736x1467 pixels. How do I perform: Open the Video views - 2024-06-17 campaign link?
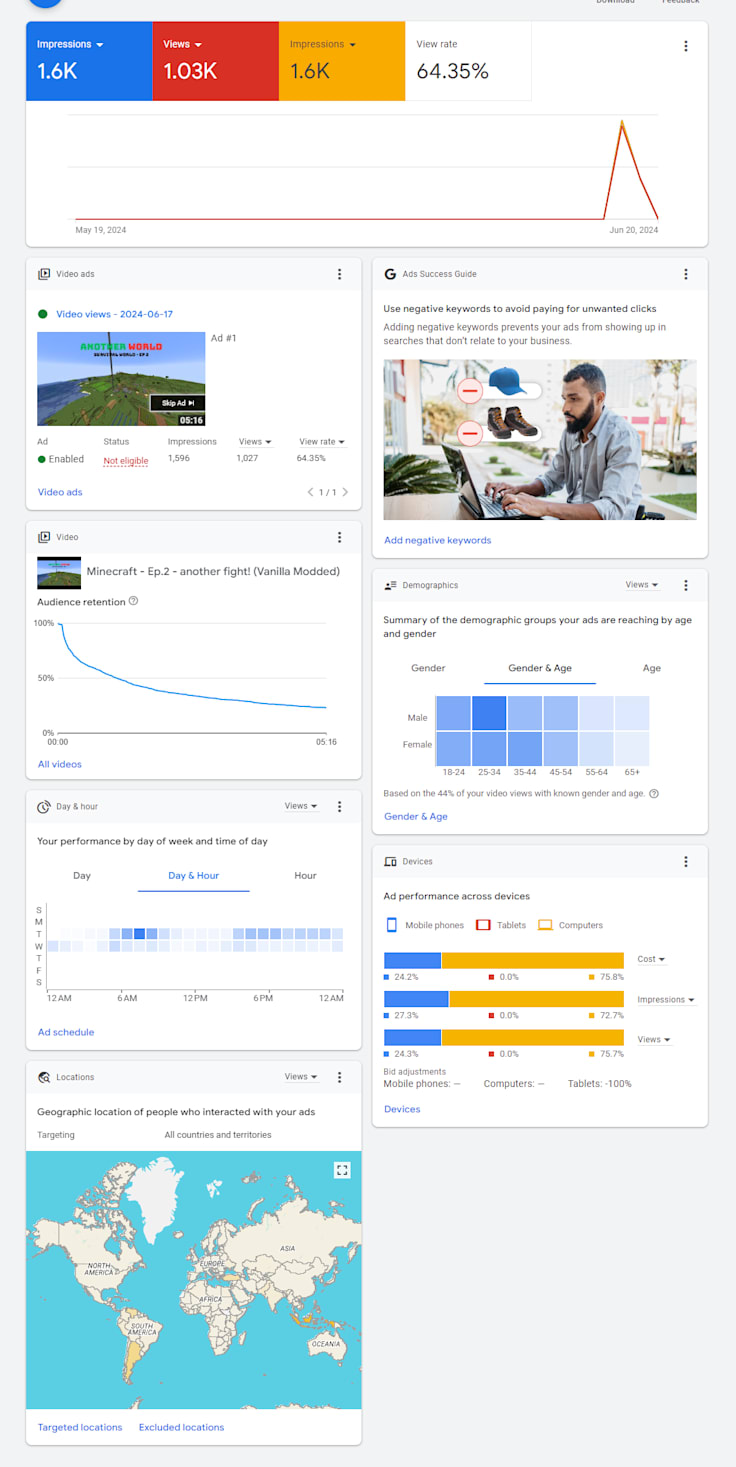click(114, 314)
